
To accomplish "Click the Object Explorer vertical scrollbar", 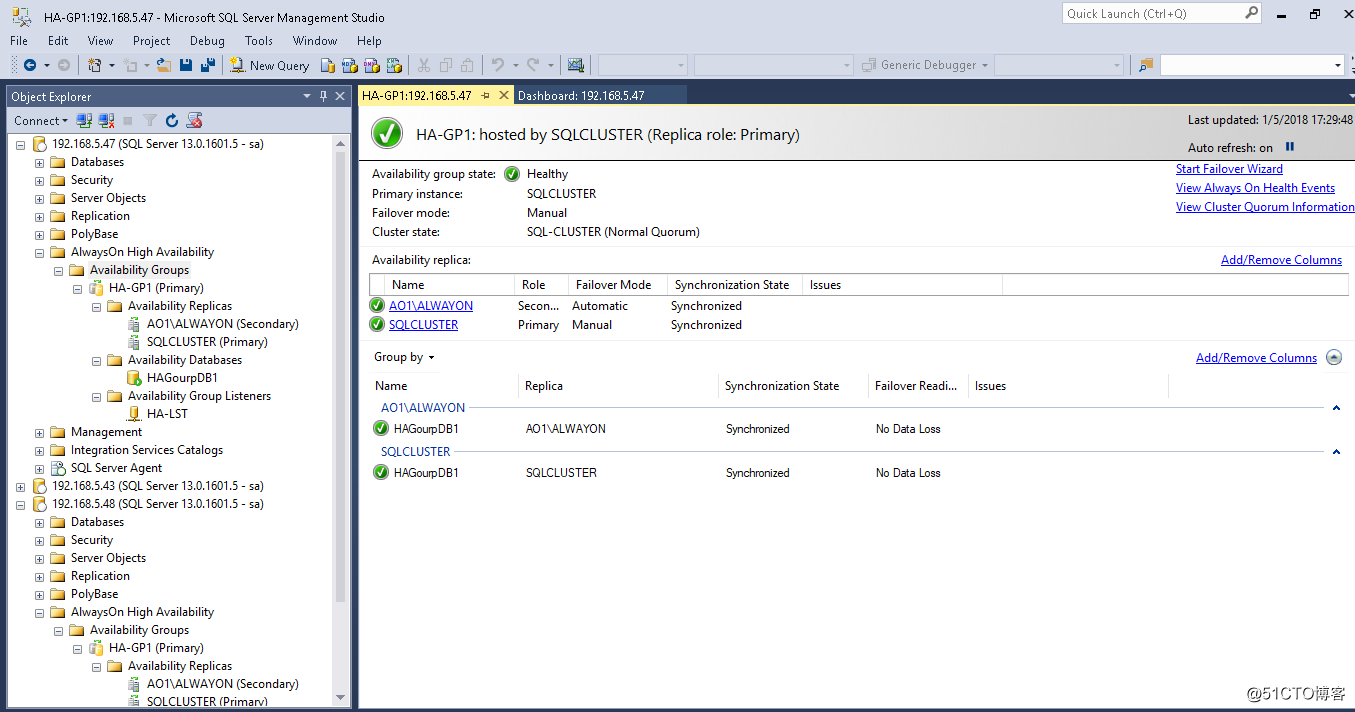I will [x=341, y=421].
